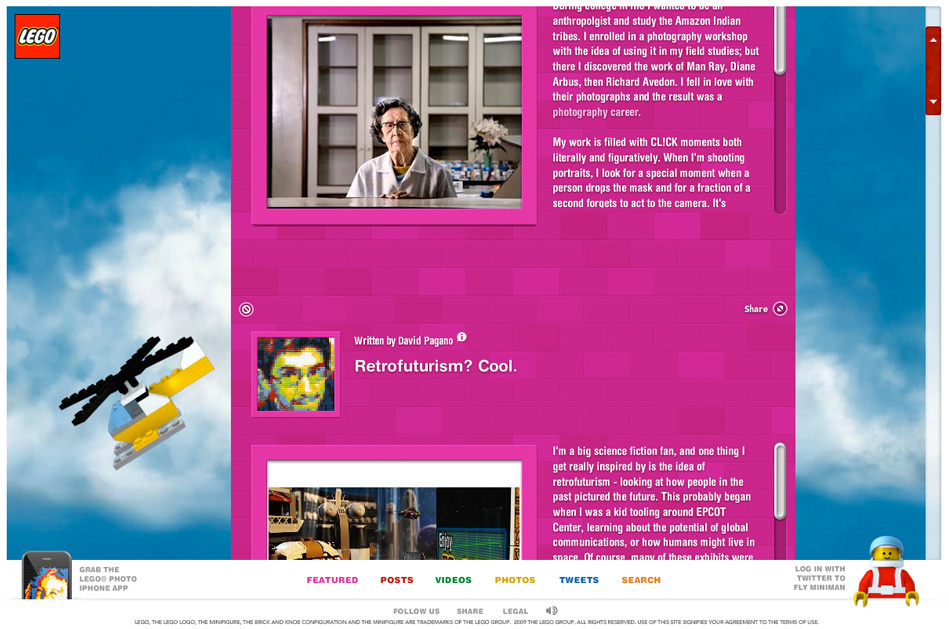Click the paragraph starting 'My work is filled'

click(x=652, y=173)
